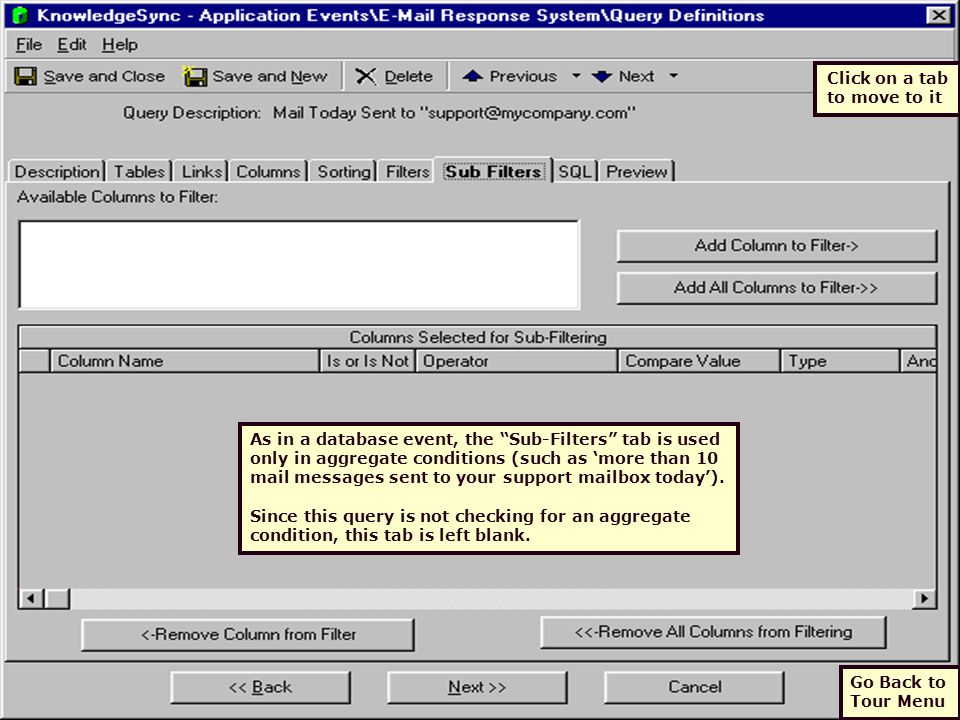
Task: Switch to the Tables tab
Action: pyautogui.click(x=140, y=171)
